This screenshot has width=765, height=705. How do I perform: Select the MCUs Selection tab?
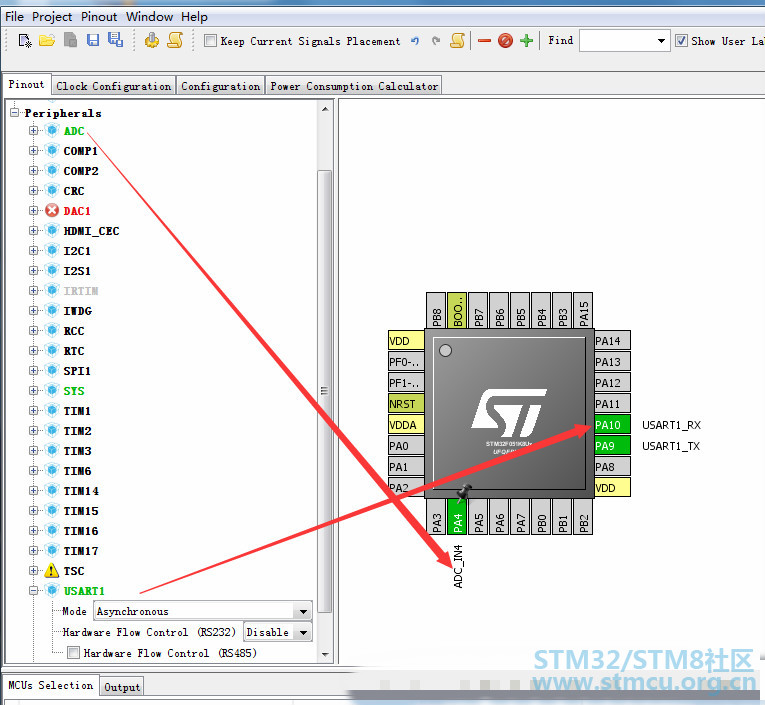point(51,685)
